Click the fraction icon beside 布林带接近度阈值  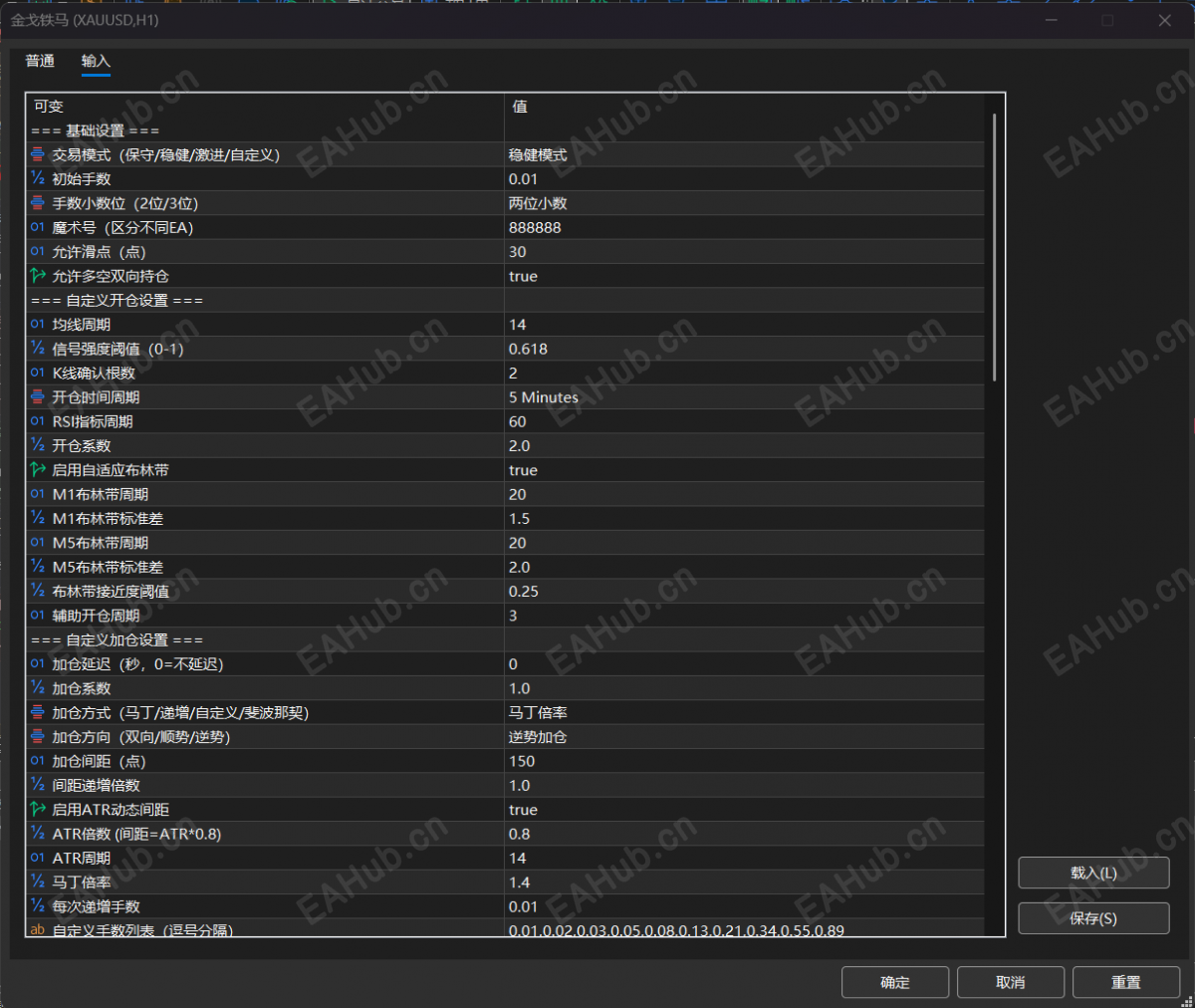(38, 591)
